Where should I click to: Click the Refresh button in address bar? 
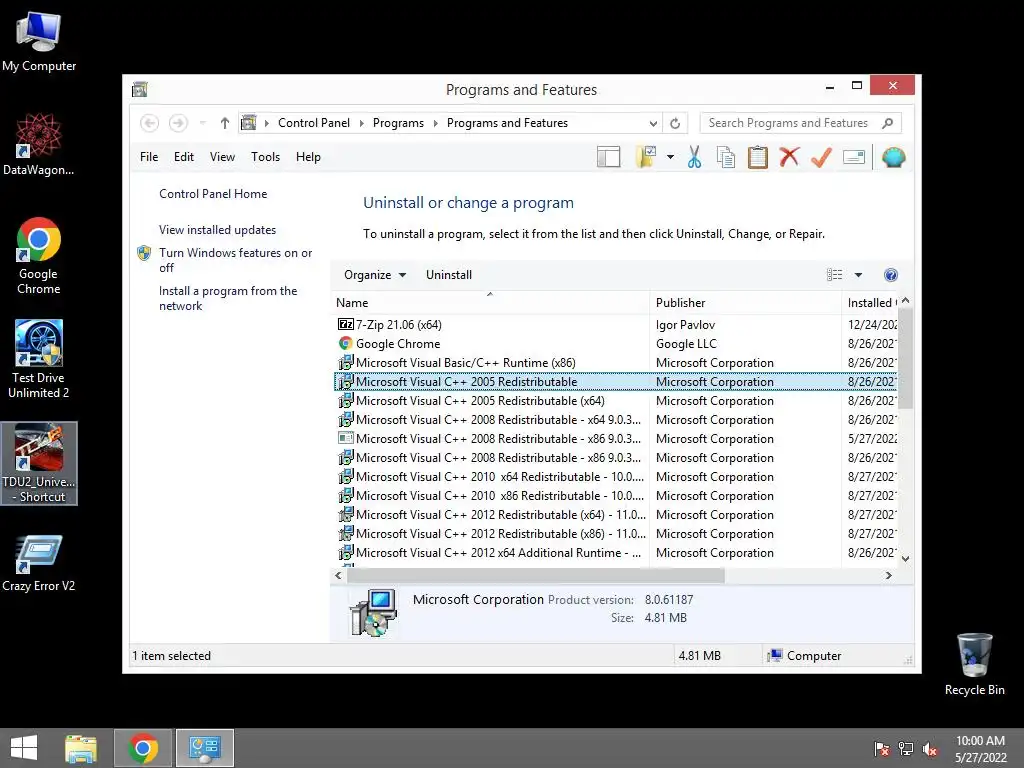[675, 123]
